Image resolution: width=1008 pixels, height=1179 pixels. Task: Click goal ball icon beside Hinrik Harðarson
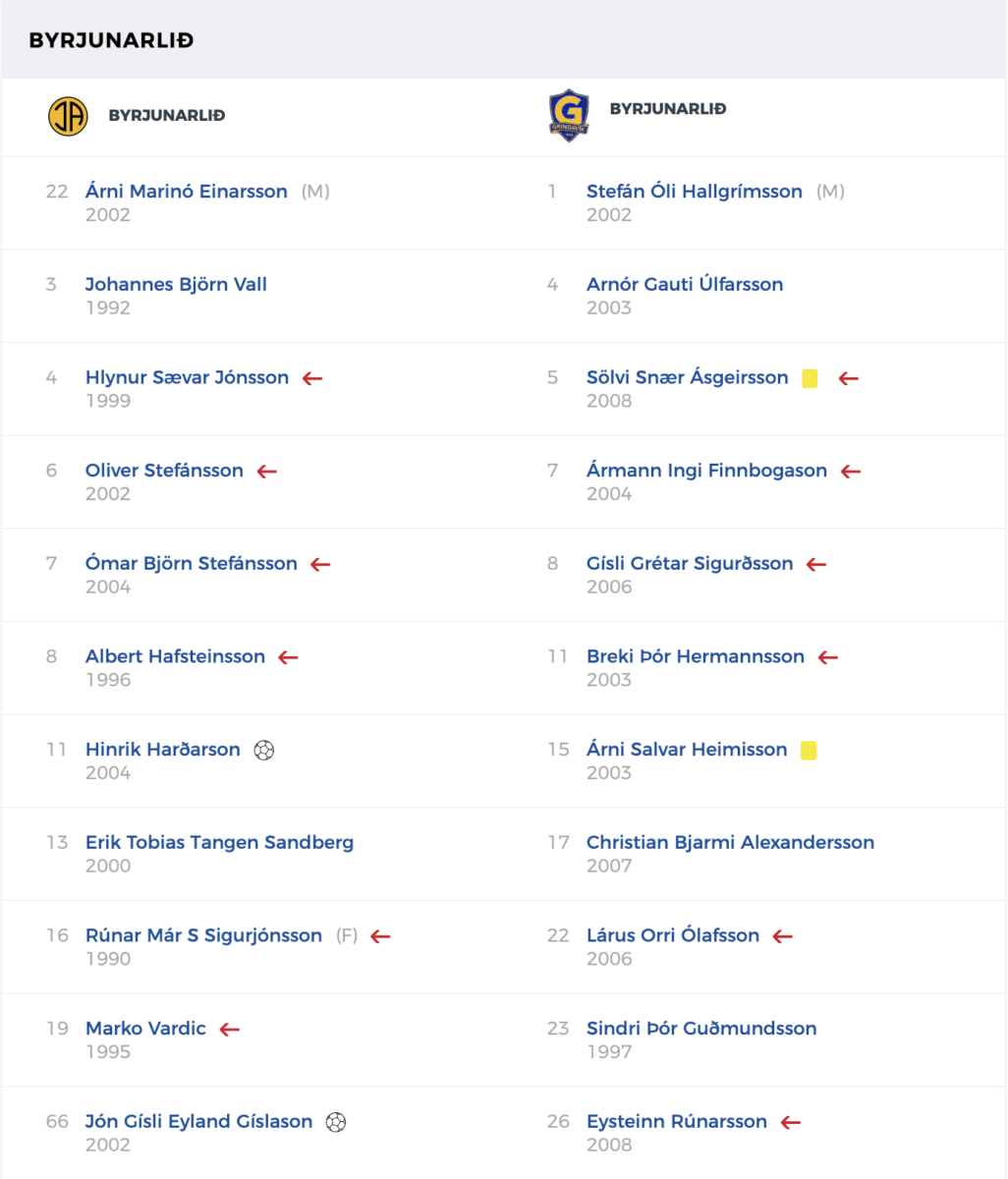point(263,750)
